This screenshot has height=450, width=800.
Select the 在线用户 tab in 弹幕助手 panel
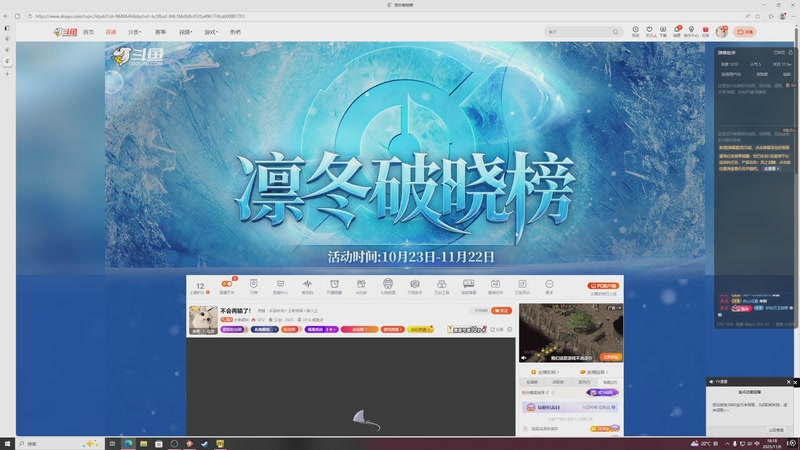click(x=731, y=74)
